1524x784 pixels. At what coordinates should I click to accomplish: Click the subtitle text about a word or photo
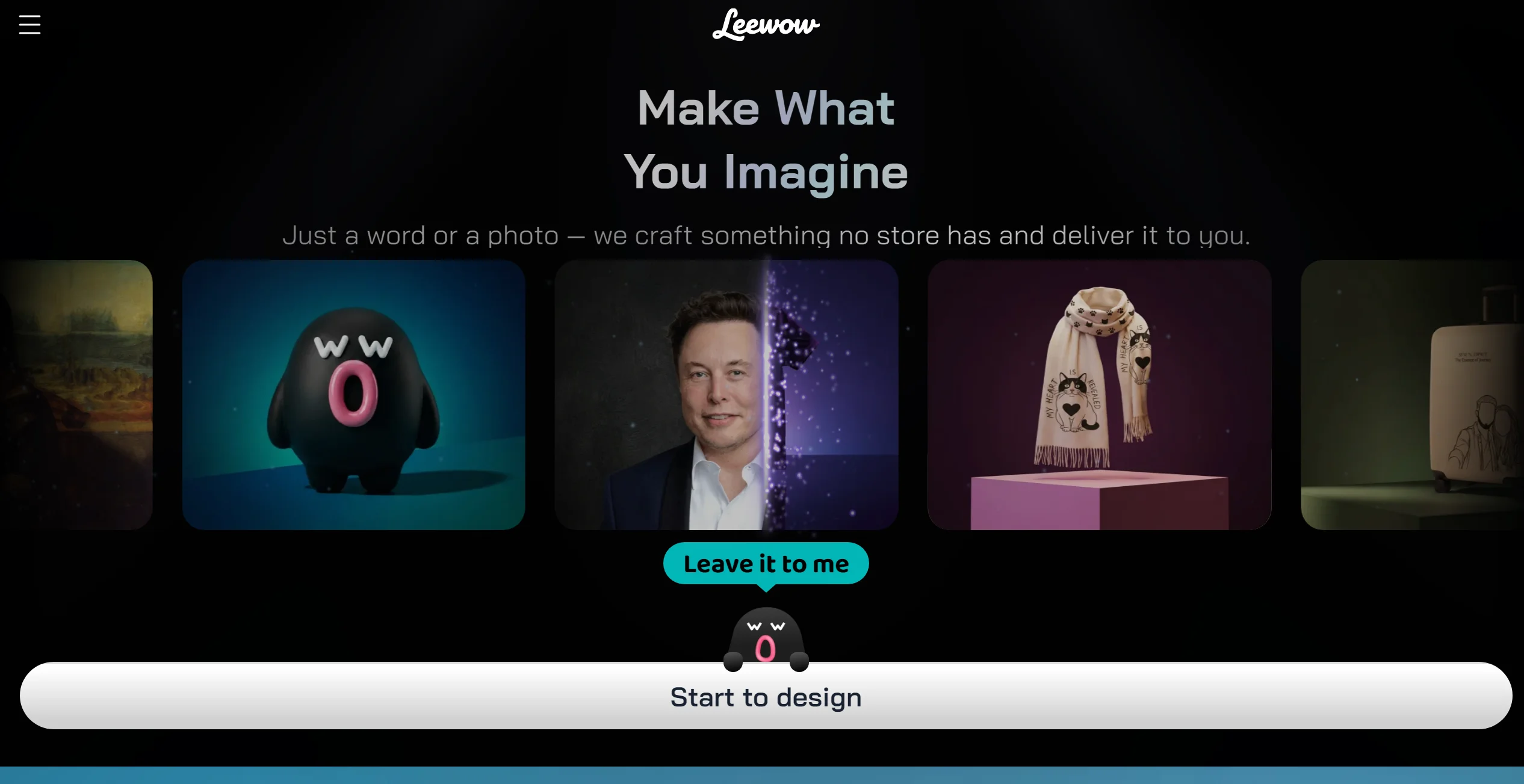[766, 235]
